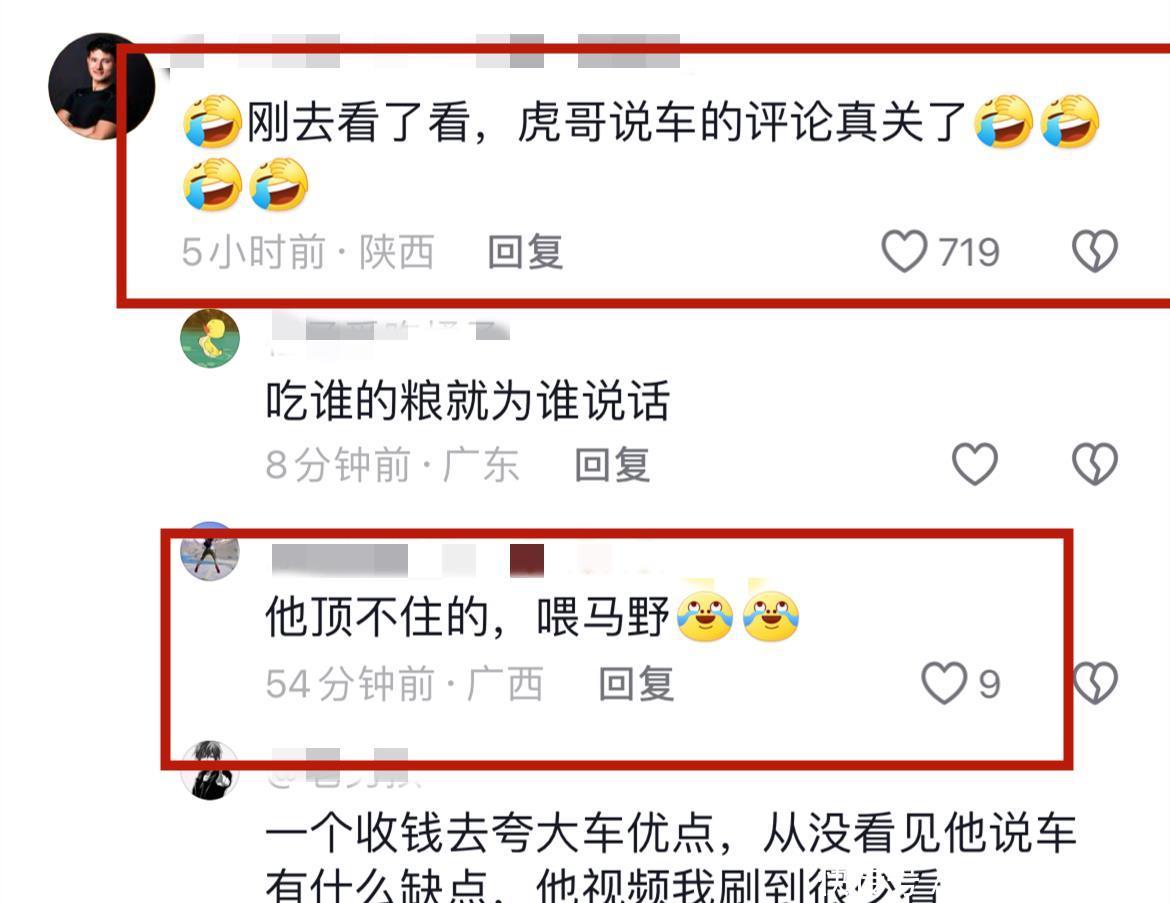Open the skater avatar profile
This screenshot has height=903, width=1170.
pyautogui.click(x=210, y=552)
